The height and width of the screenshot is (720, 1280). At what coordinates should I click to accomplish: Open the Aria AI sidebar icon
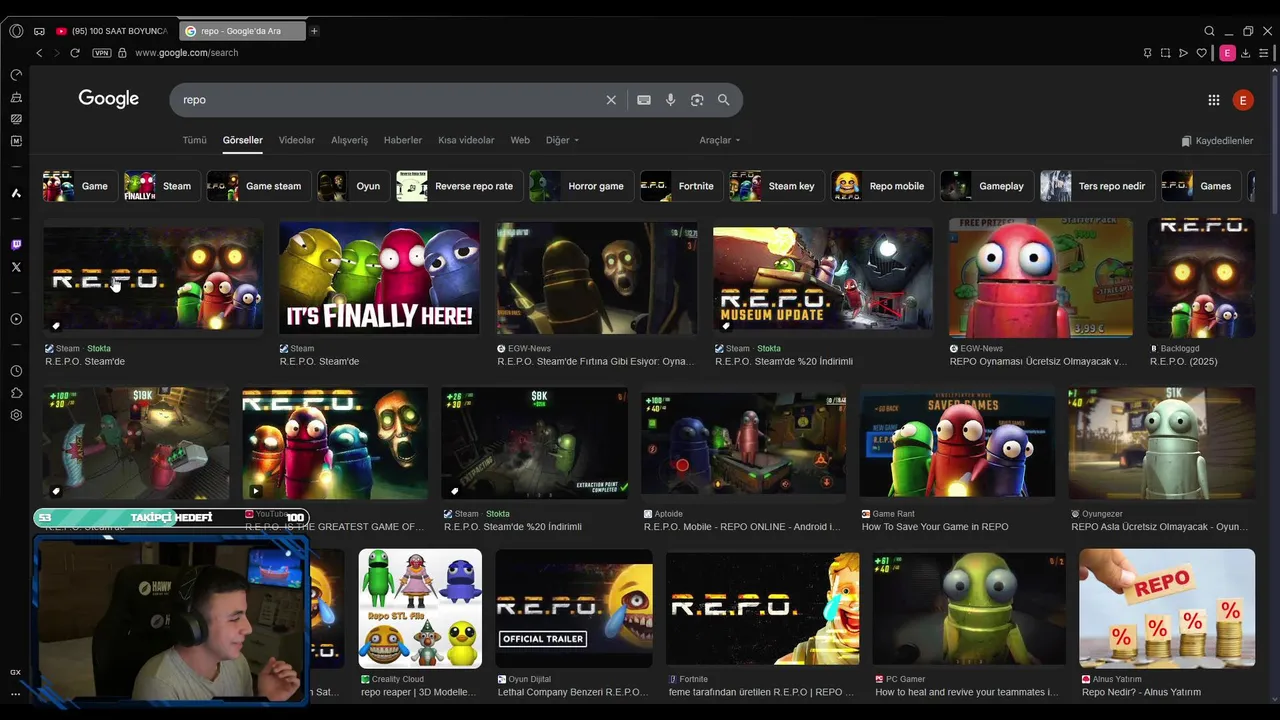[x=16, y=193]
